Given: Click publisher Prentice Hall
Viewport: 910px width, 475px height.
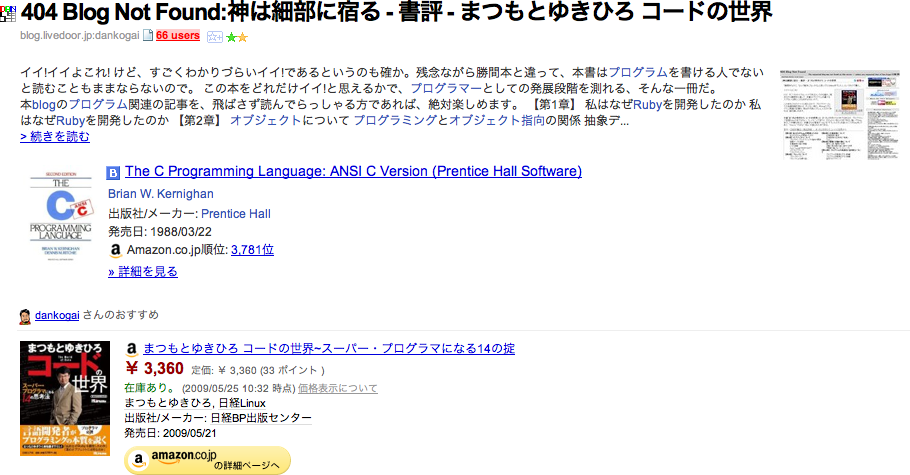Looking at the screenshot, I should 236,214.
